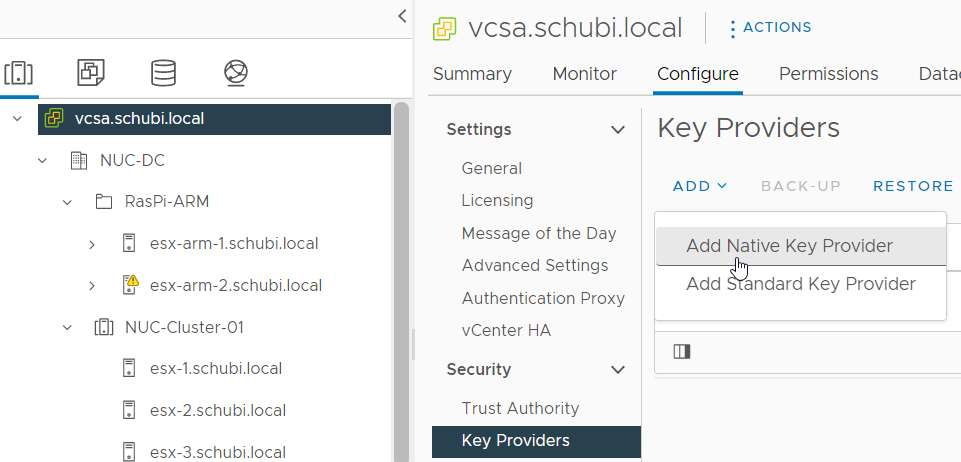The width and height of the screenshot is (961, 462).
Task: Select esx-2.schubi.local host in the tree
Action: (217, 410)
